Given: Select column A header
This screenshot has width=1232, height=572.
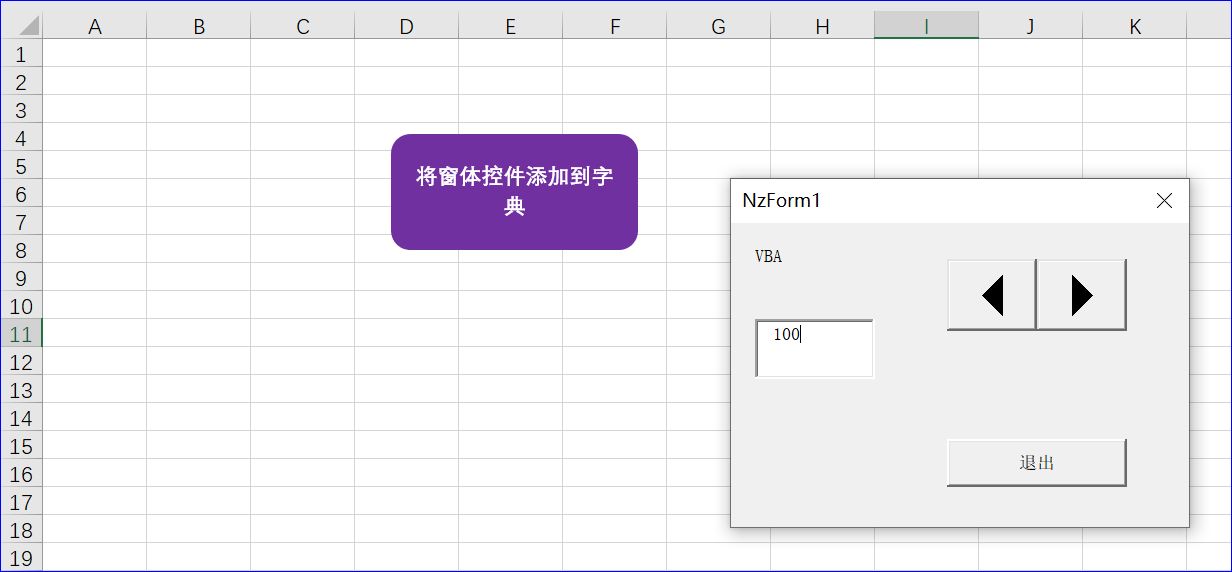Looking at the screenshot, I should 95,26.
